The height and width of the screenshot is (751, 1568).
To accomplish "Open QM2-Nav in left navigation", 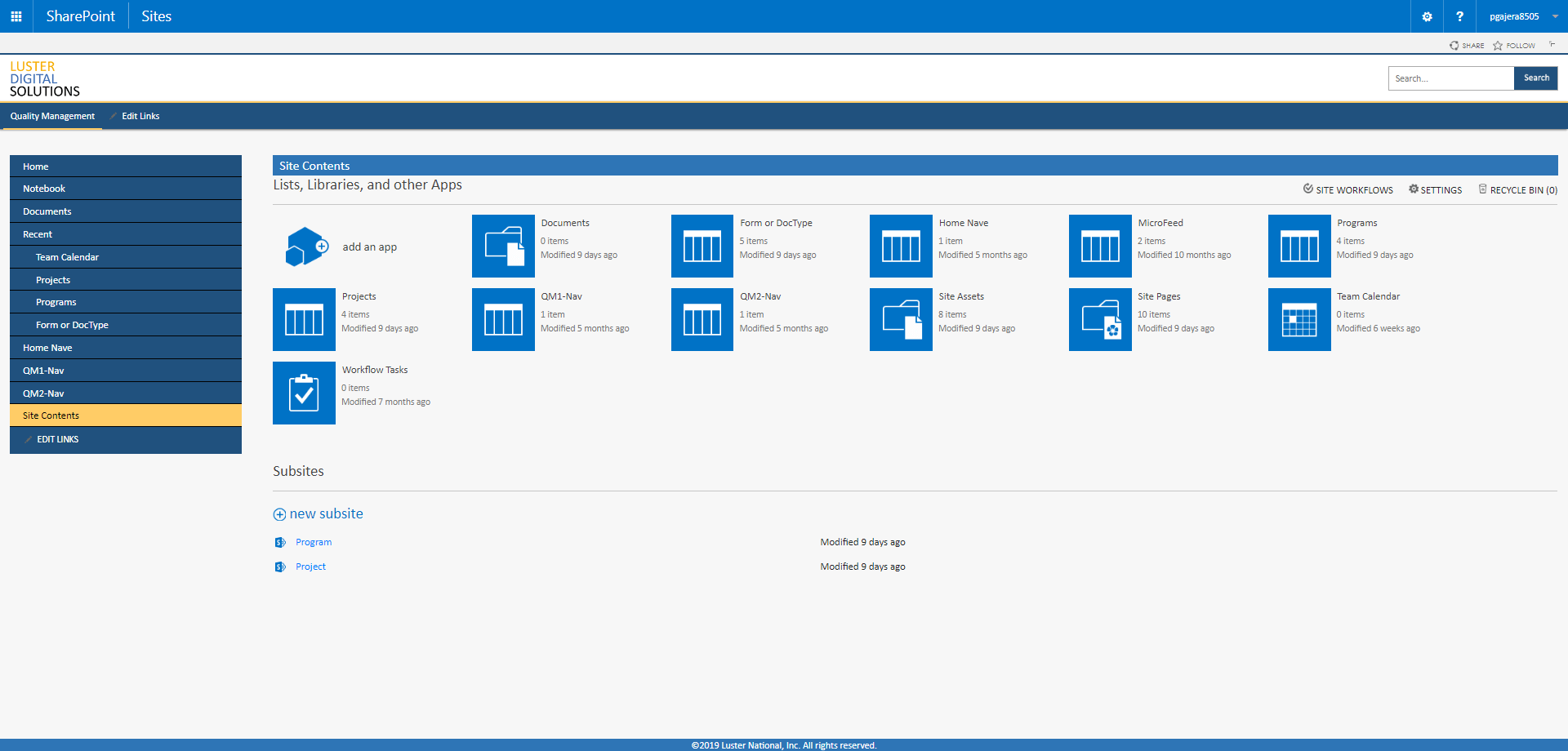I will click(126, 393).
